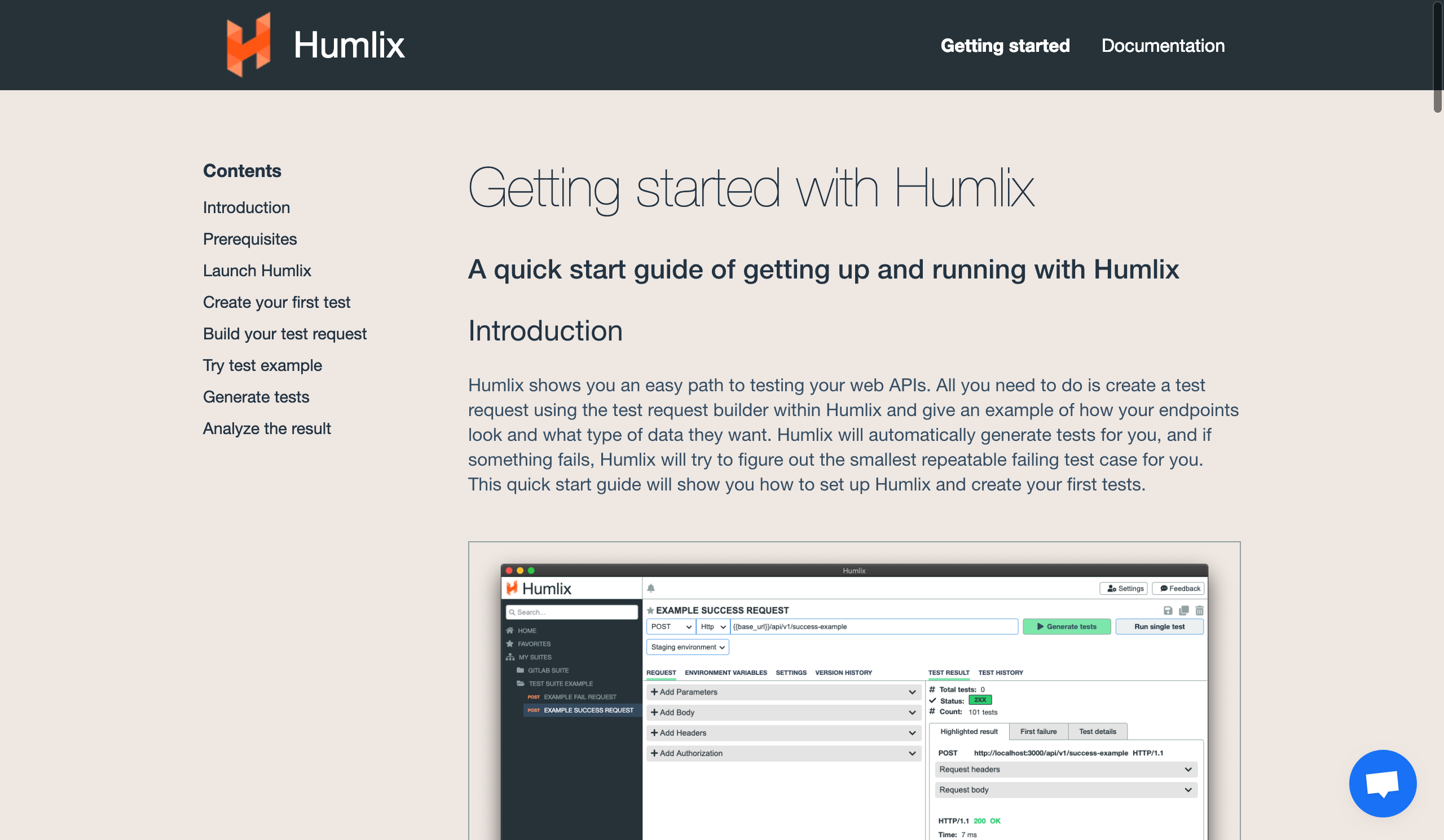1444x840 pixels.
Task: Jump to Try test example
Action: click(262, 365)
